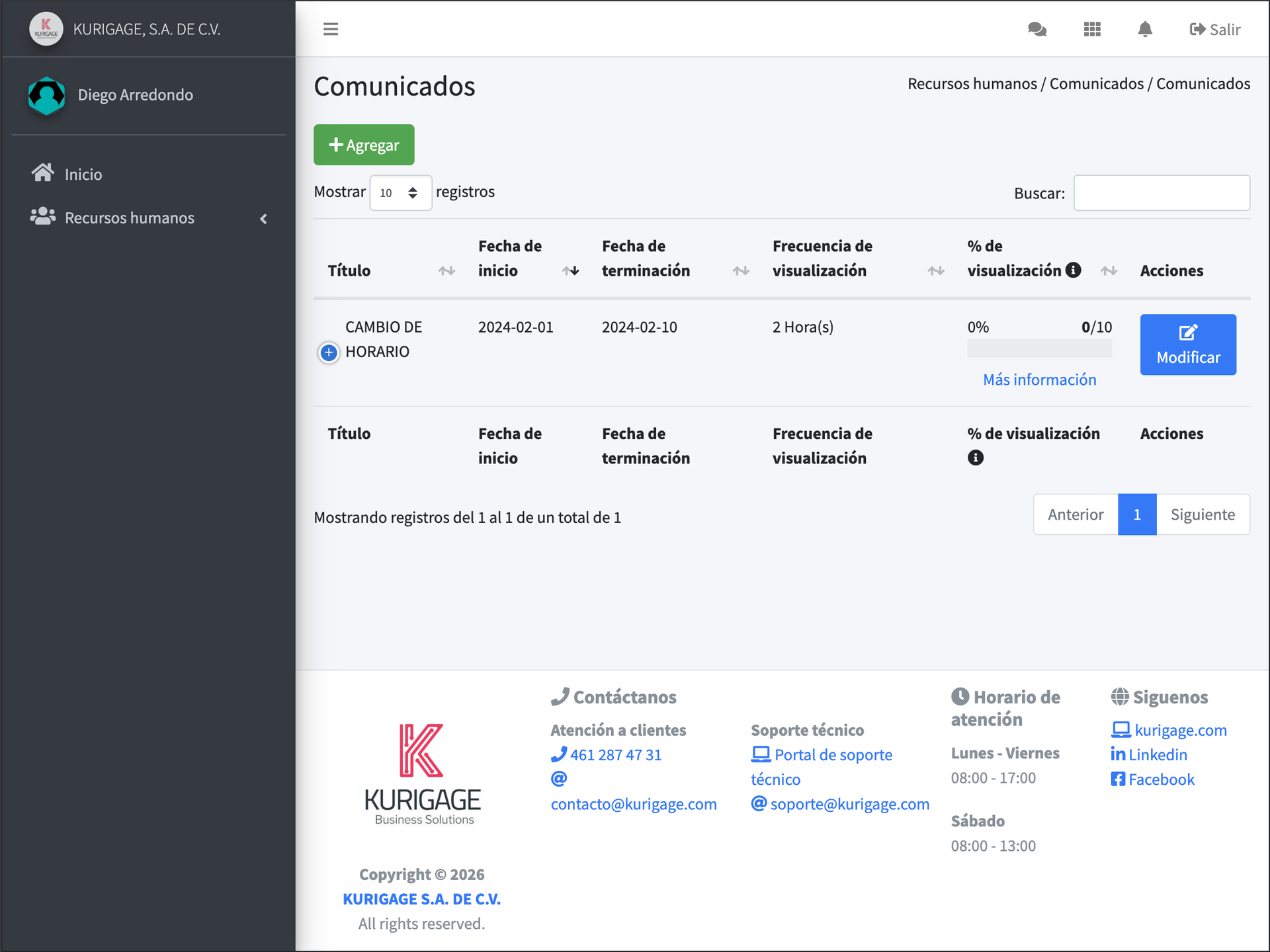Click the notifications bell icon
Image resolution: width=1270 pixels, height=952 pixels.
tap(1145, 29)
